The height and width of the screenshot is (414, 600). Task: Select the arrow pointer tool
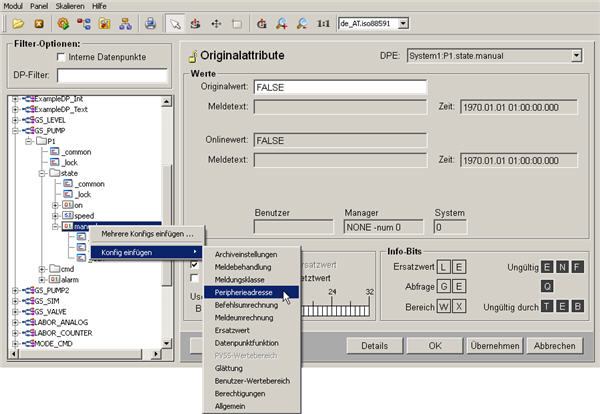pyautogui.click(x=177, y=21)
